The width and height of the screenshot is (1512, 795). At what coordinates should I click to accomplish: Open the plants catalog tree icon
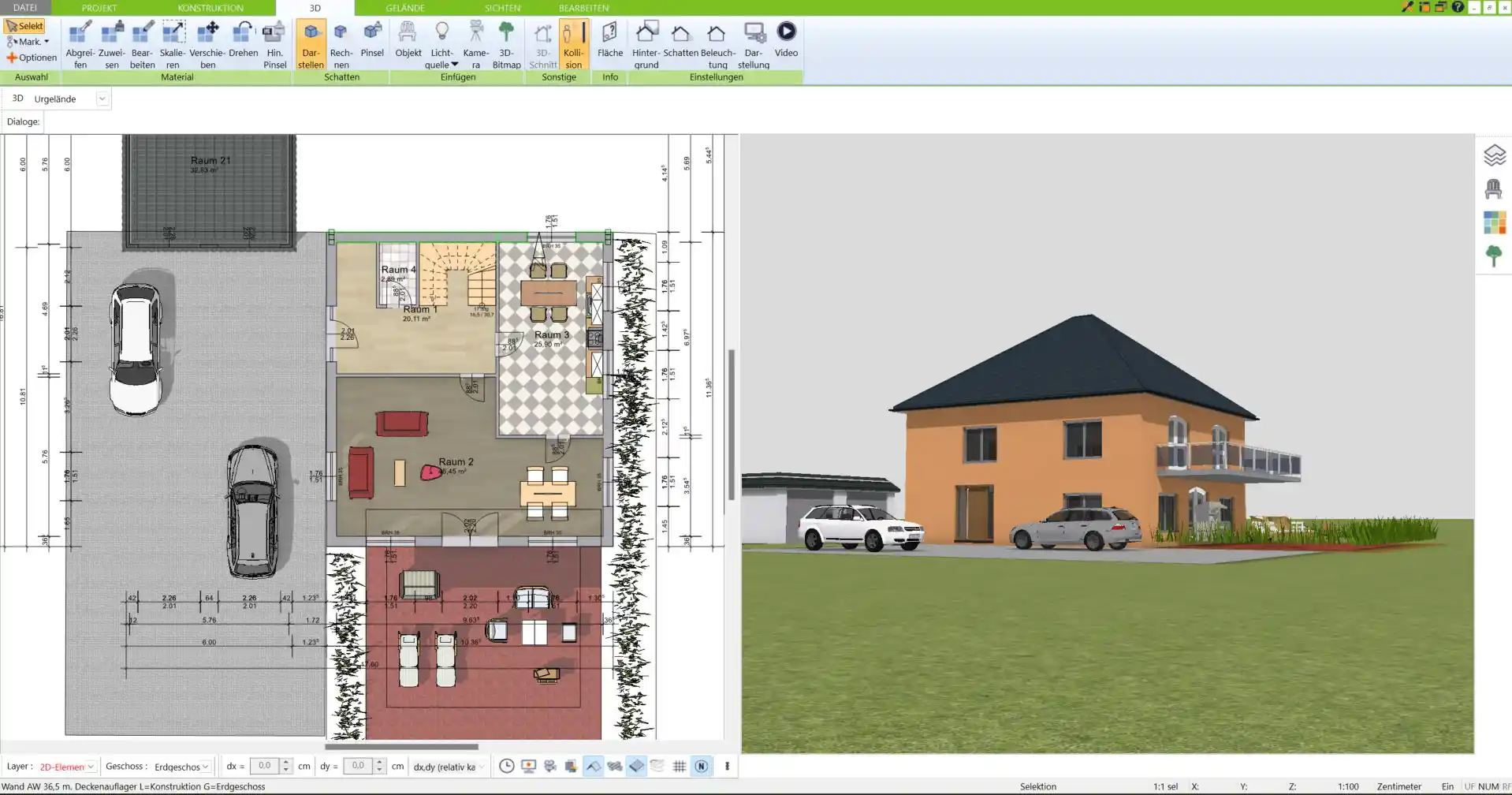point(1494,256)
